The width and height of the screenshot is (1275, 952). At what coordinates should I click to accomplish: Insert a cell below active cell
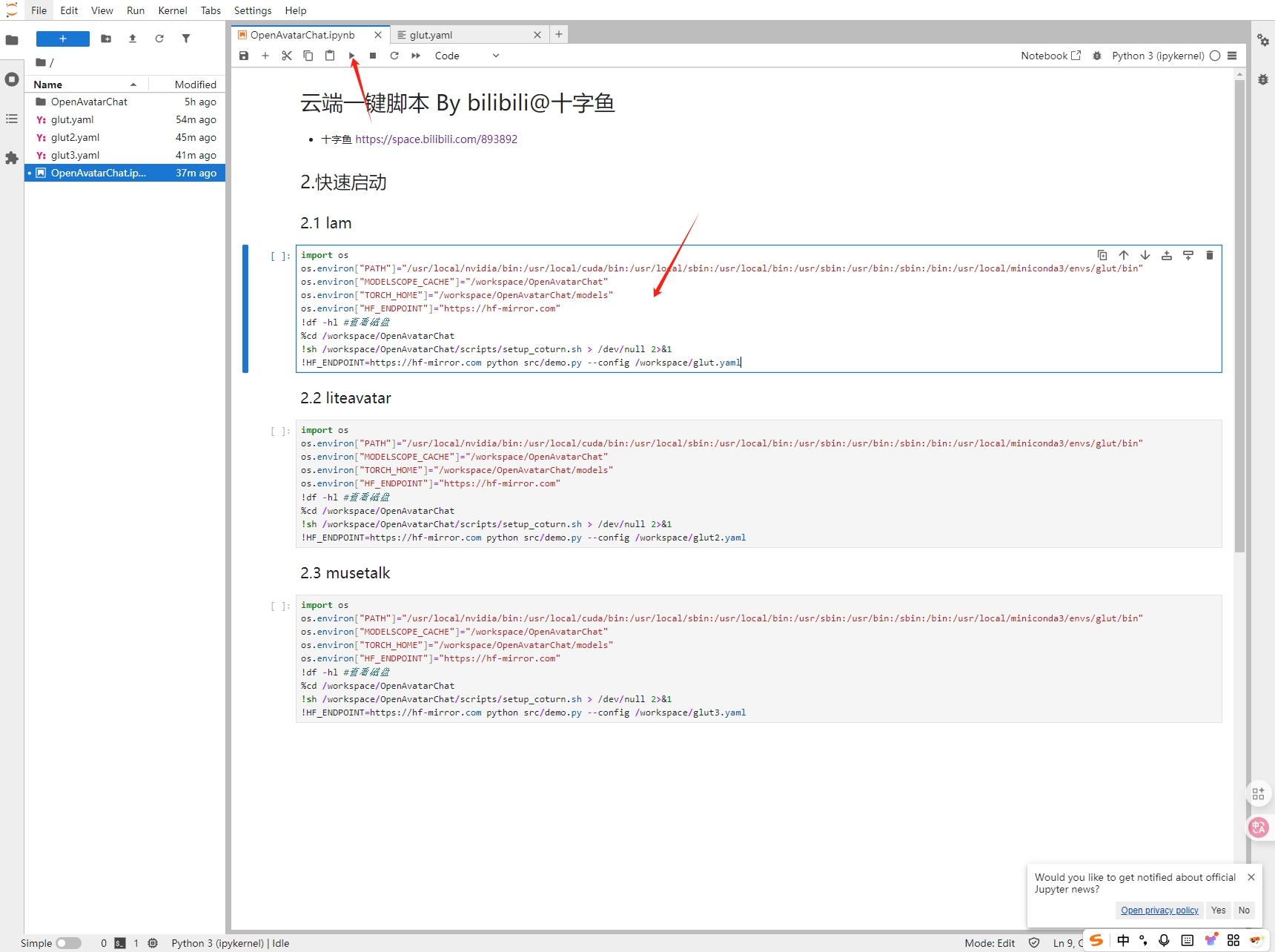pos(1188,255)
